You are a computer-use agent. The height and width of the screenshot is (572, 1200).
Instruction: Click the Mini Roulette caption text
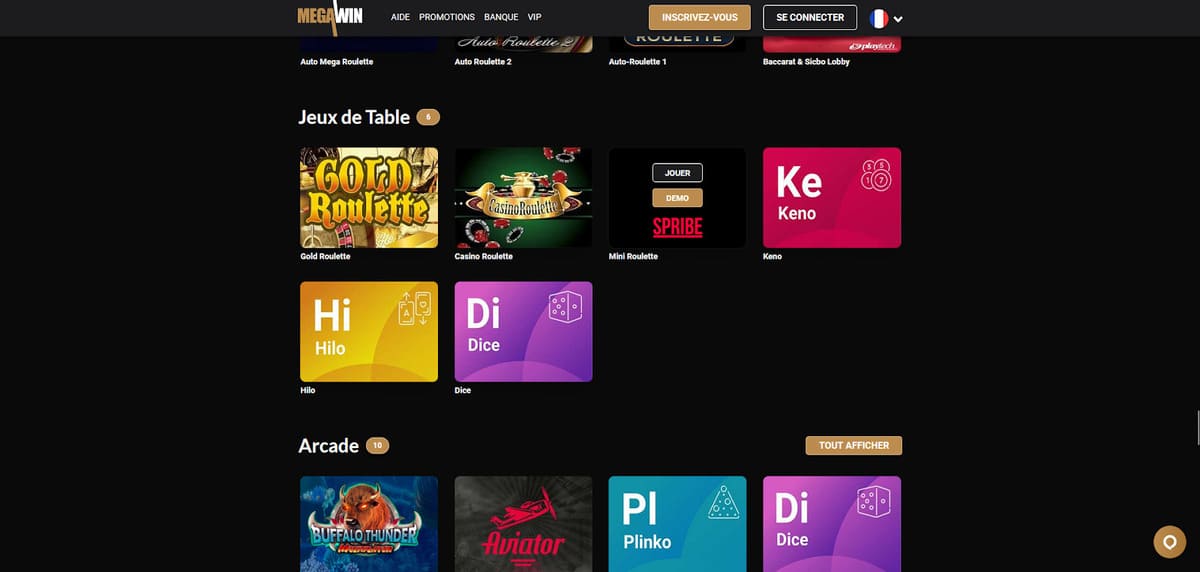point(633,256)
